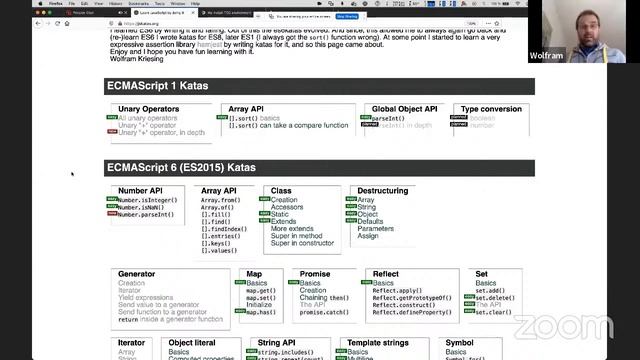Click the Stop Sharing button

(347, 16)
